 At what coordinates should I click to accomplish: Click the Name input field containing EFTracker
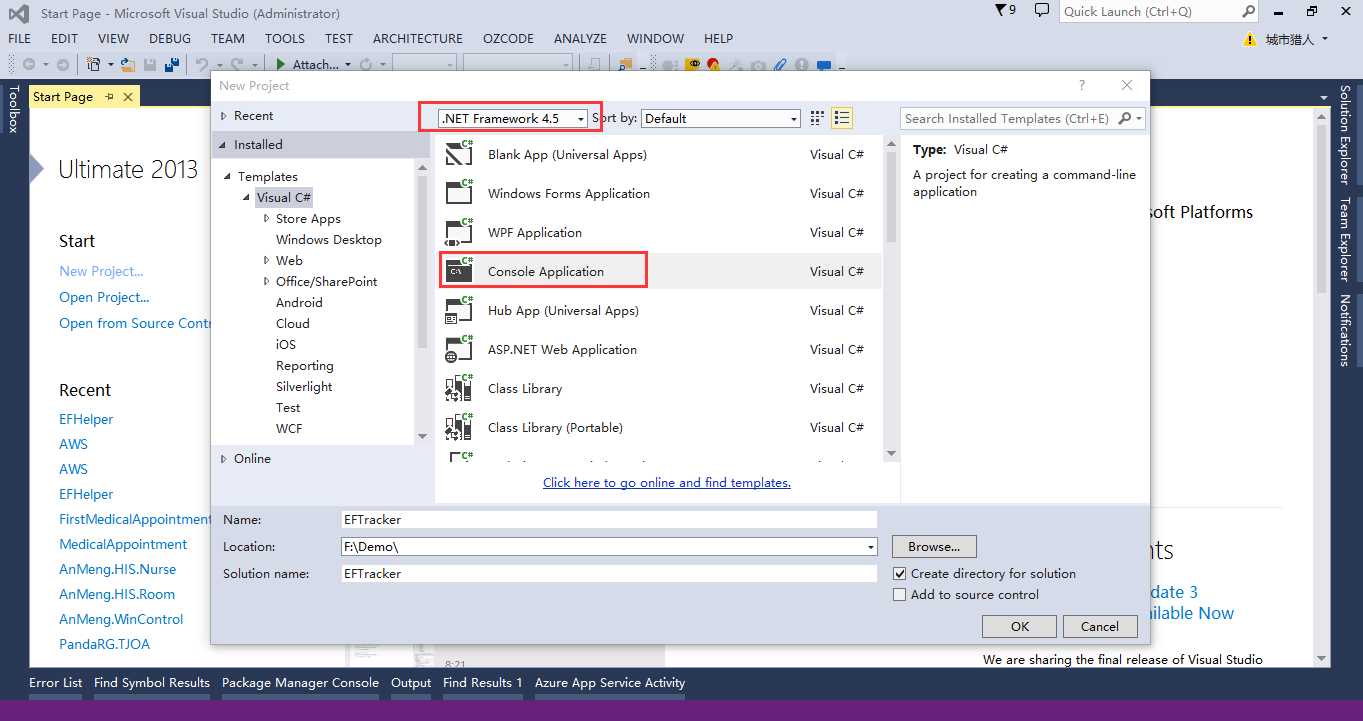click(609, 520)
